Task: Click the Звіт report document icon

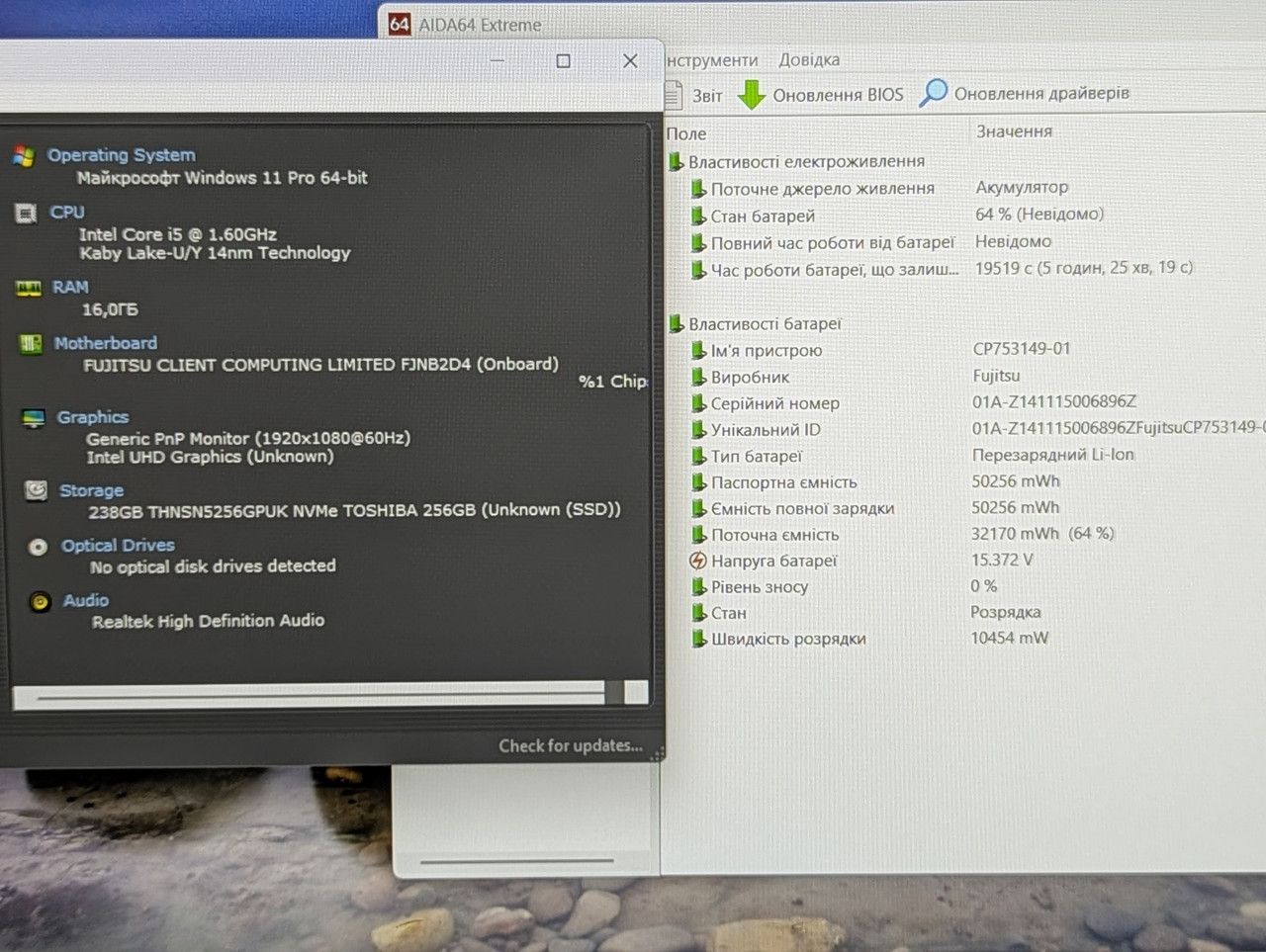Action: [674, 95]
